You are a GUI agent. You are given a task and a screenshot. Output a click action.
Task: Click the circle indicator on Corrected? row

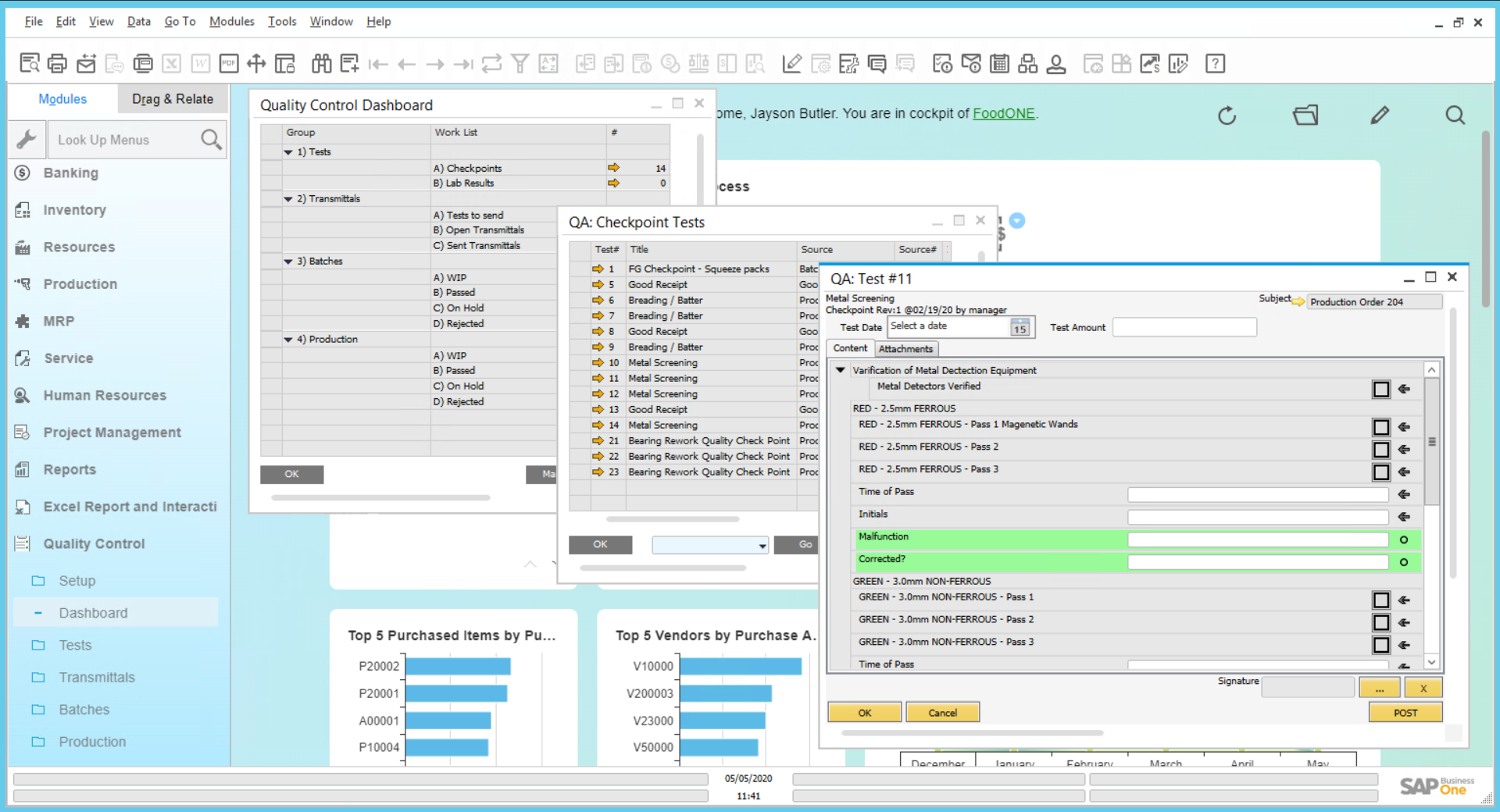click(1404, 562)
